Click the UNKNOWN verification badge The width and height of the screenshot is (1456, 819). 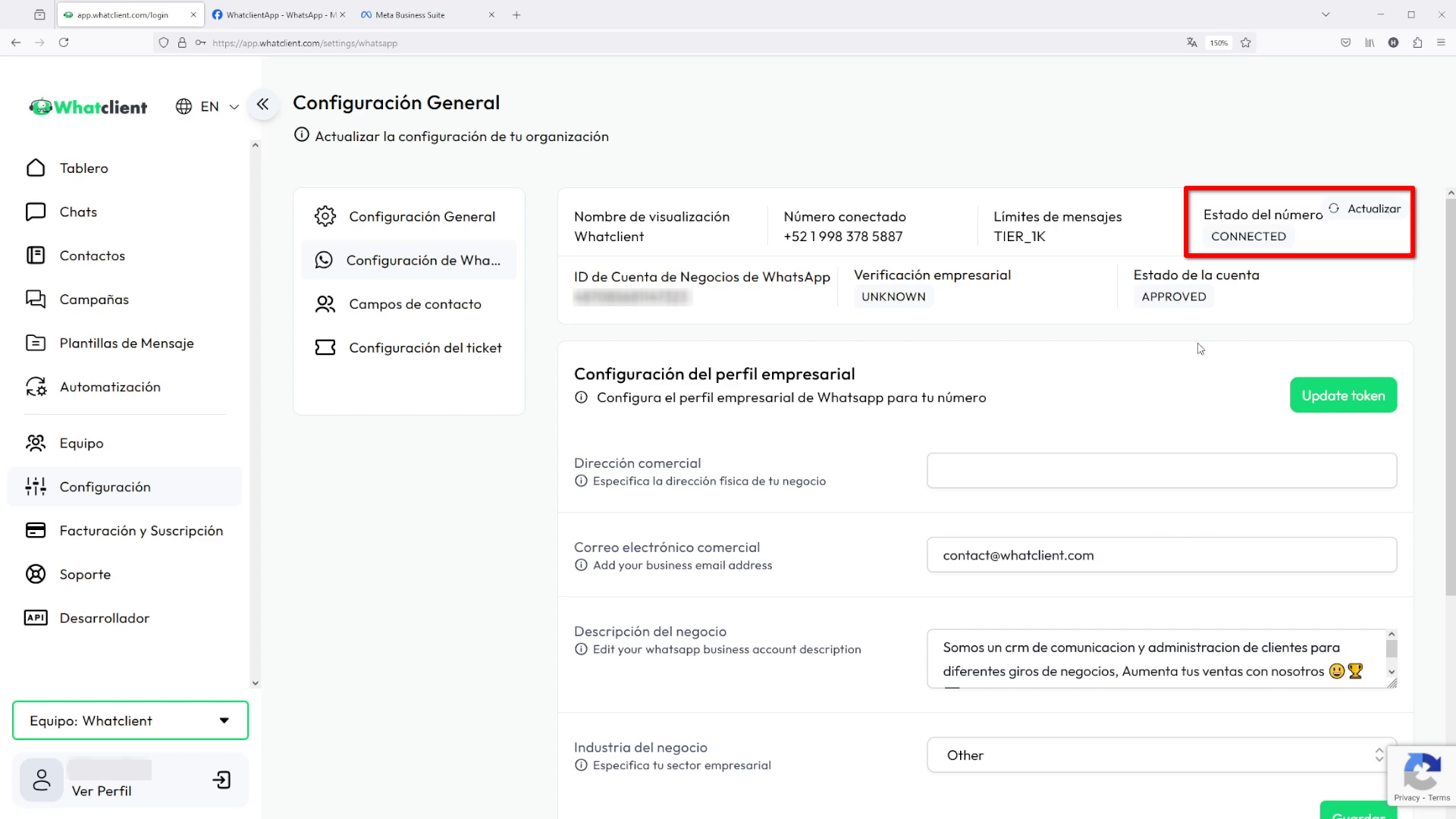click(893, 297)
